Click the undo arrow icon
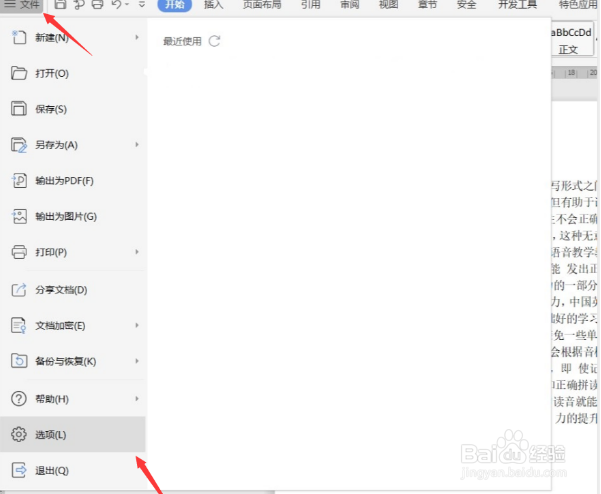Image resolution: width=601 pixels, height=494 pixels. point(117,5)
